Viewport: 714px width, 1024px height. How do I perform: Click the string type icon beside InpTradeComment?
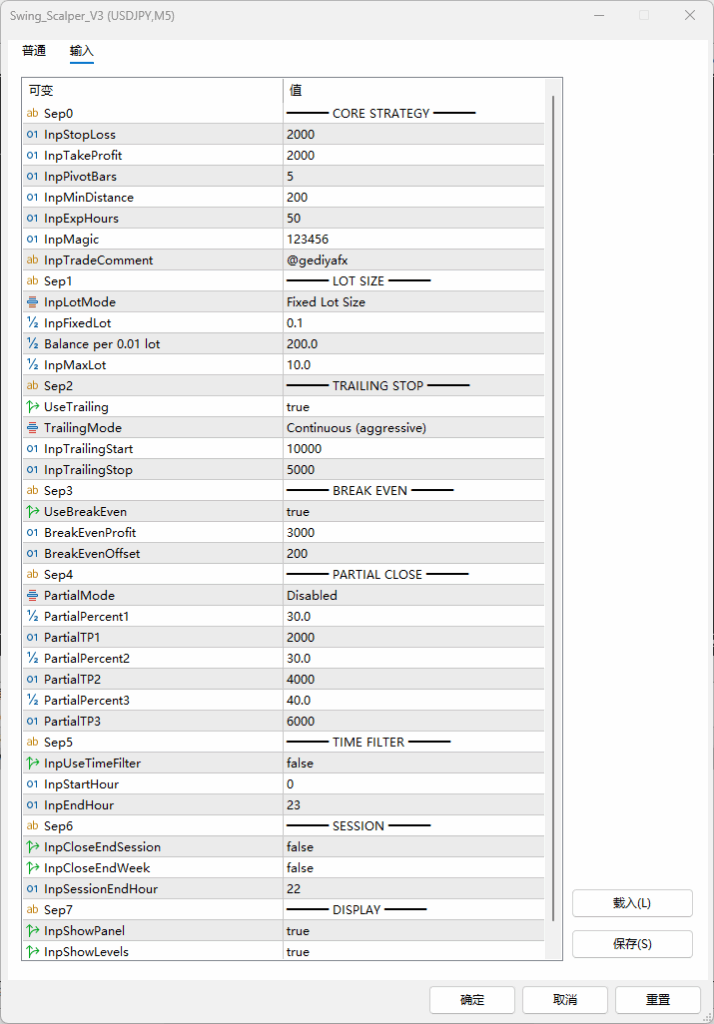(x=32, y=261)
